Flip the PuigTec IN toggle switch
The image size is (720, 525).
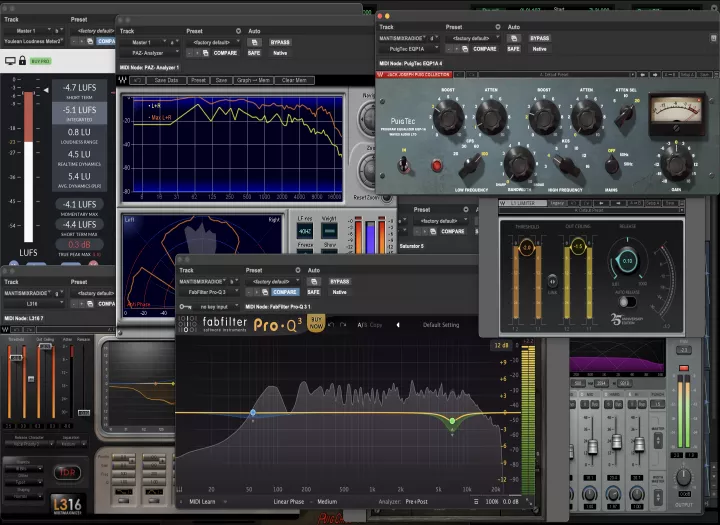(404, 164)
